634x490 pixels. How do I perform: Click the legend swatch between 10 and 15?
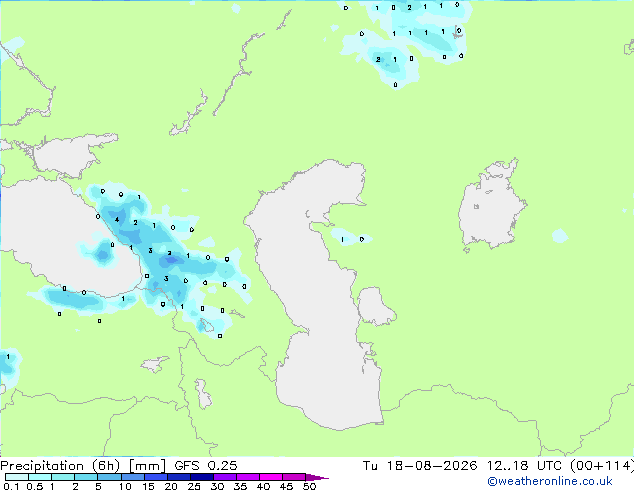point(132,477)
